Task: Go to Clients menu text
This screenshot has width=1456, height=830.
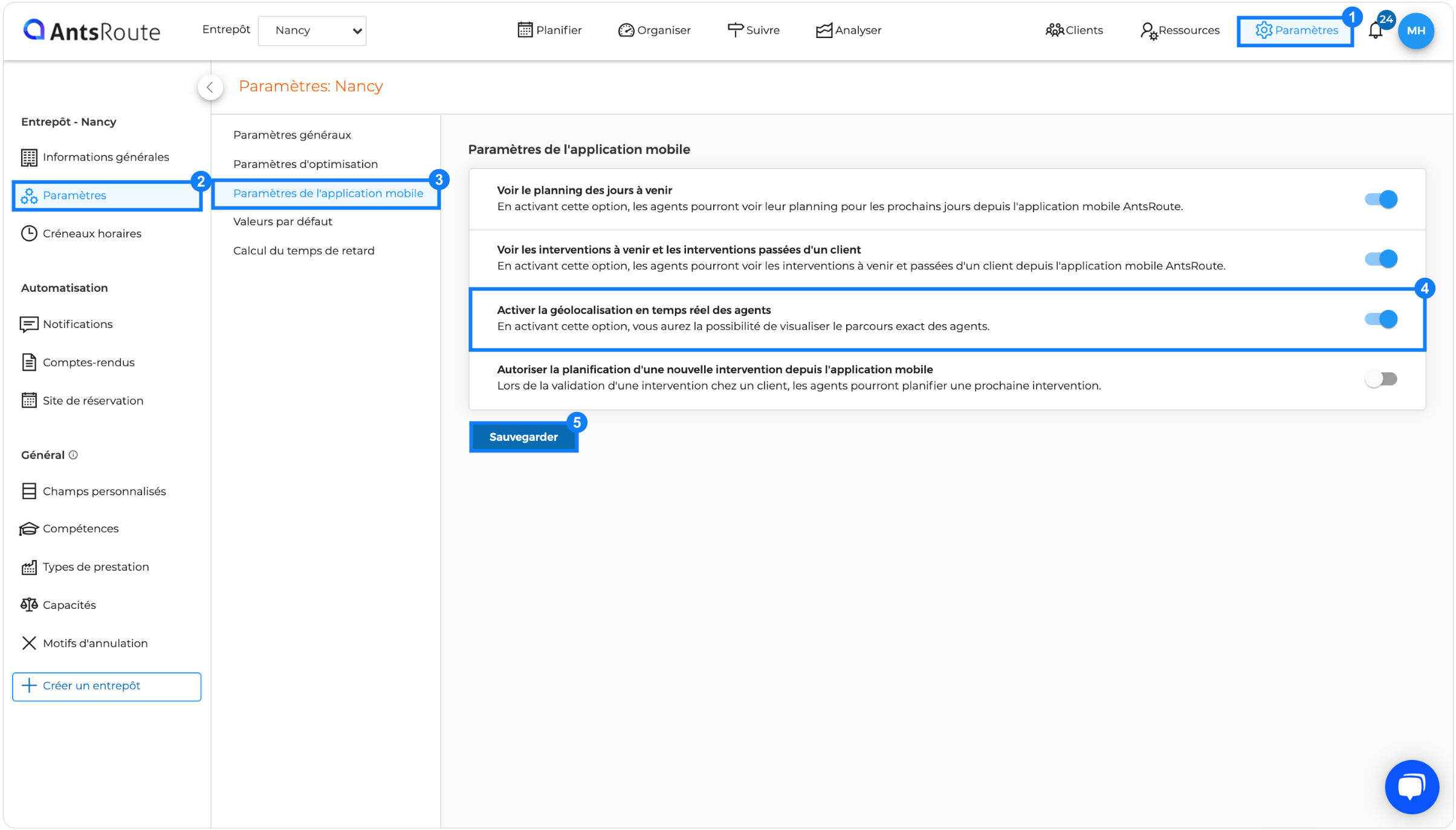Action: (x=1084, y=30)
